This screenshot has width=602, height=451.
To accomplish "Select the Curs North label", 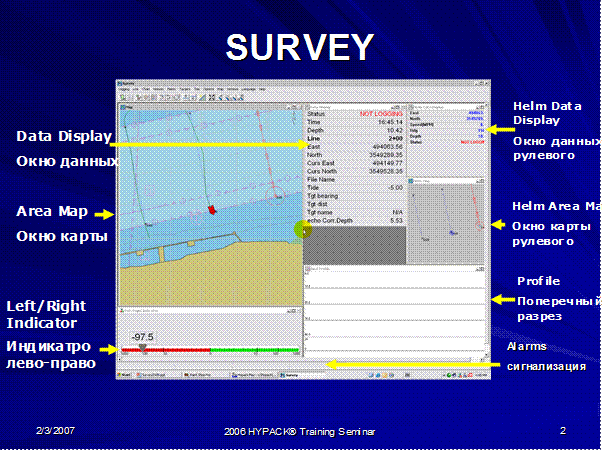I will pos(322,171).
